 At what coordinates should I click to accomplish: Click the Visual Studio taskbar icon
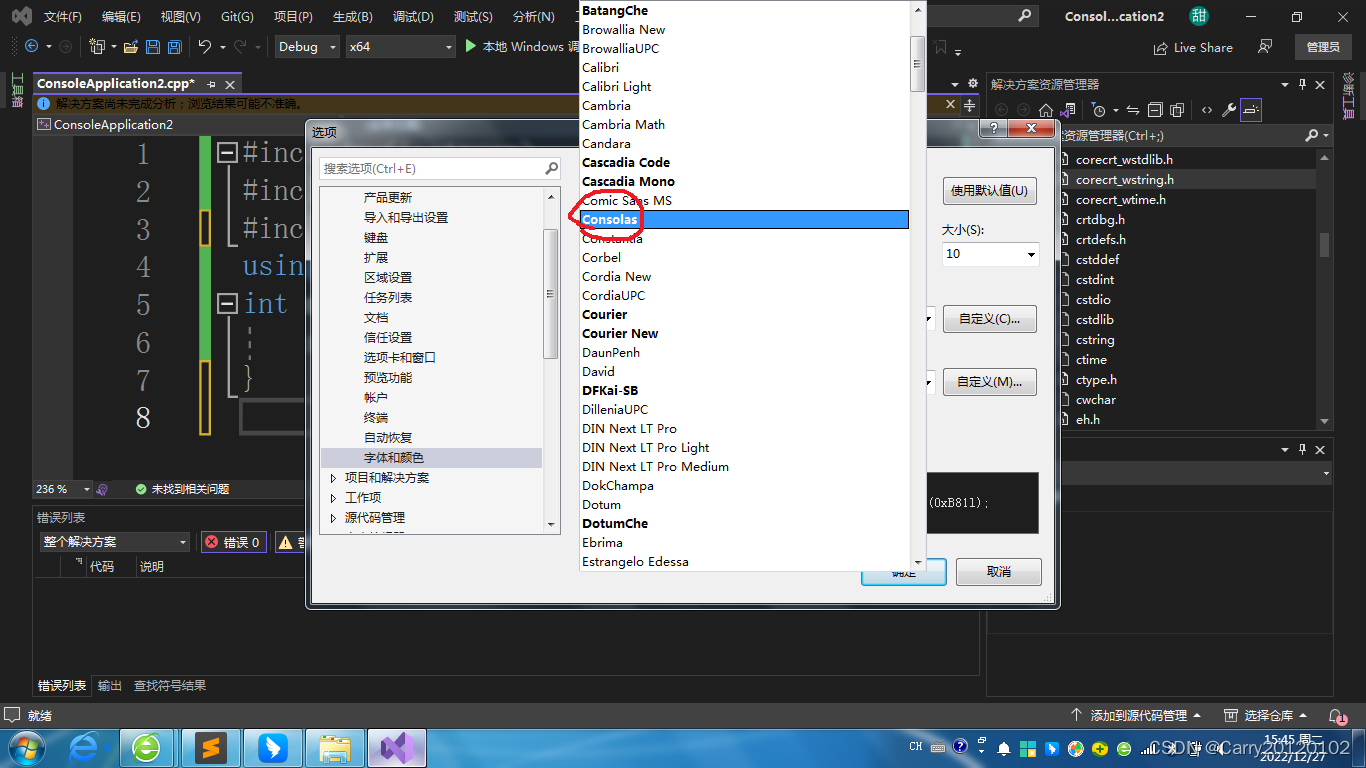pos(398,747)
